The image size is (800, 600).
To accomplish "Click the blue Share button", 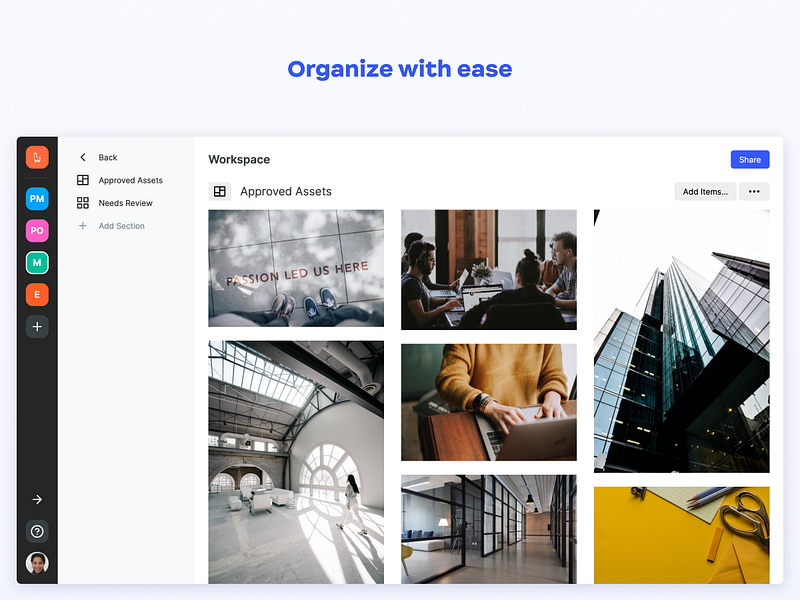I will tap(750, 160).
